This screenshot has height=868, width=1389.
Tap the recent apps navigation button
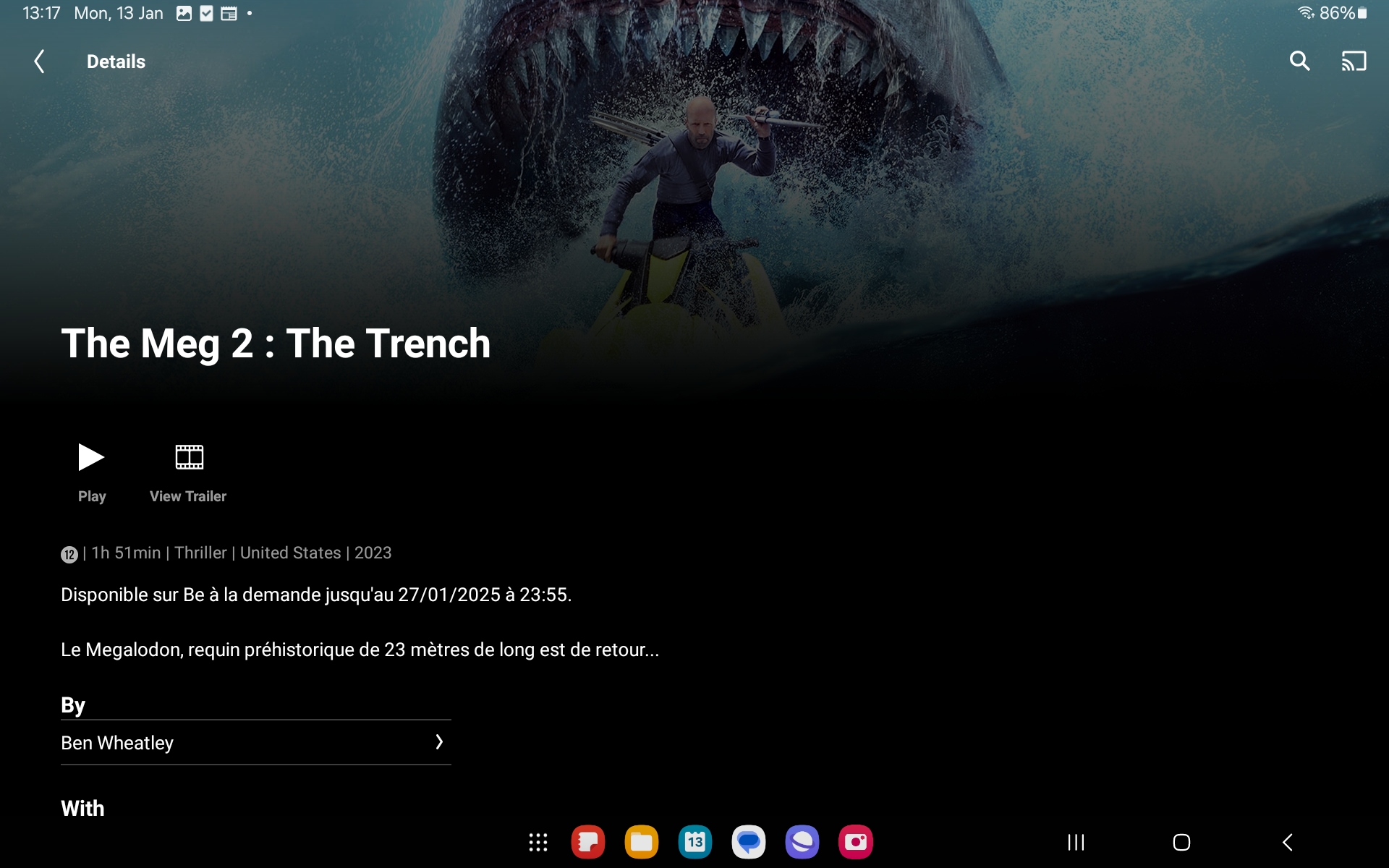[1076, 842]
